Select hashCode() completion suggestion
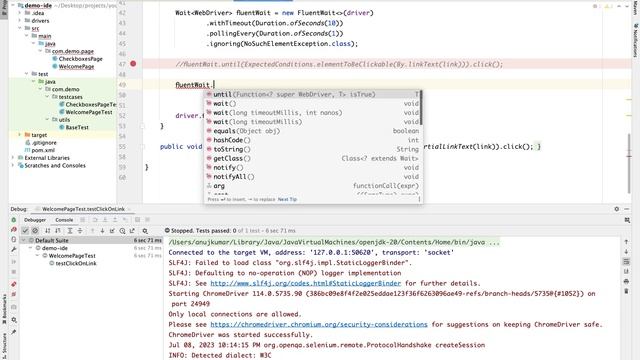 pyautogui.click(x=313, y=140)
